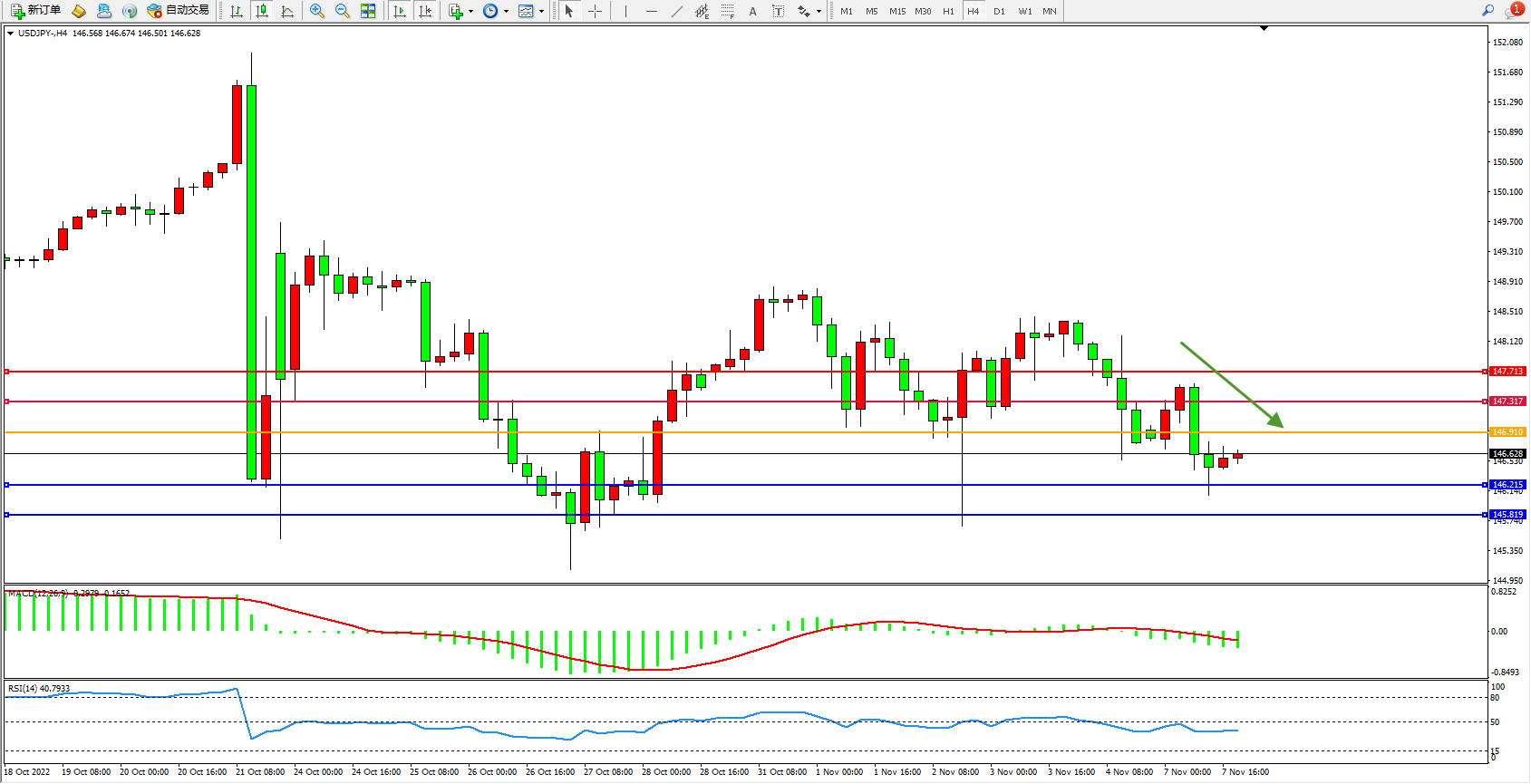
Task: Toggle chart shift button
Action: (424, 11)
